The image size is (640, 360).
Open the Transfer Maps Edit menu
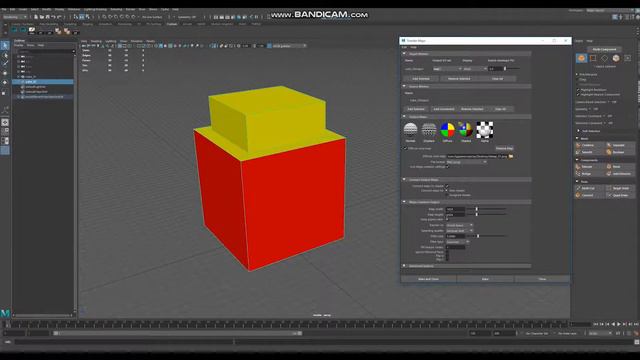tap(404, 47)
